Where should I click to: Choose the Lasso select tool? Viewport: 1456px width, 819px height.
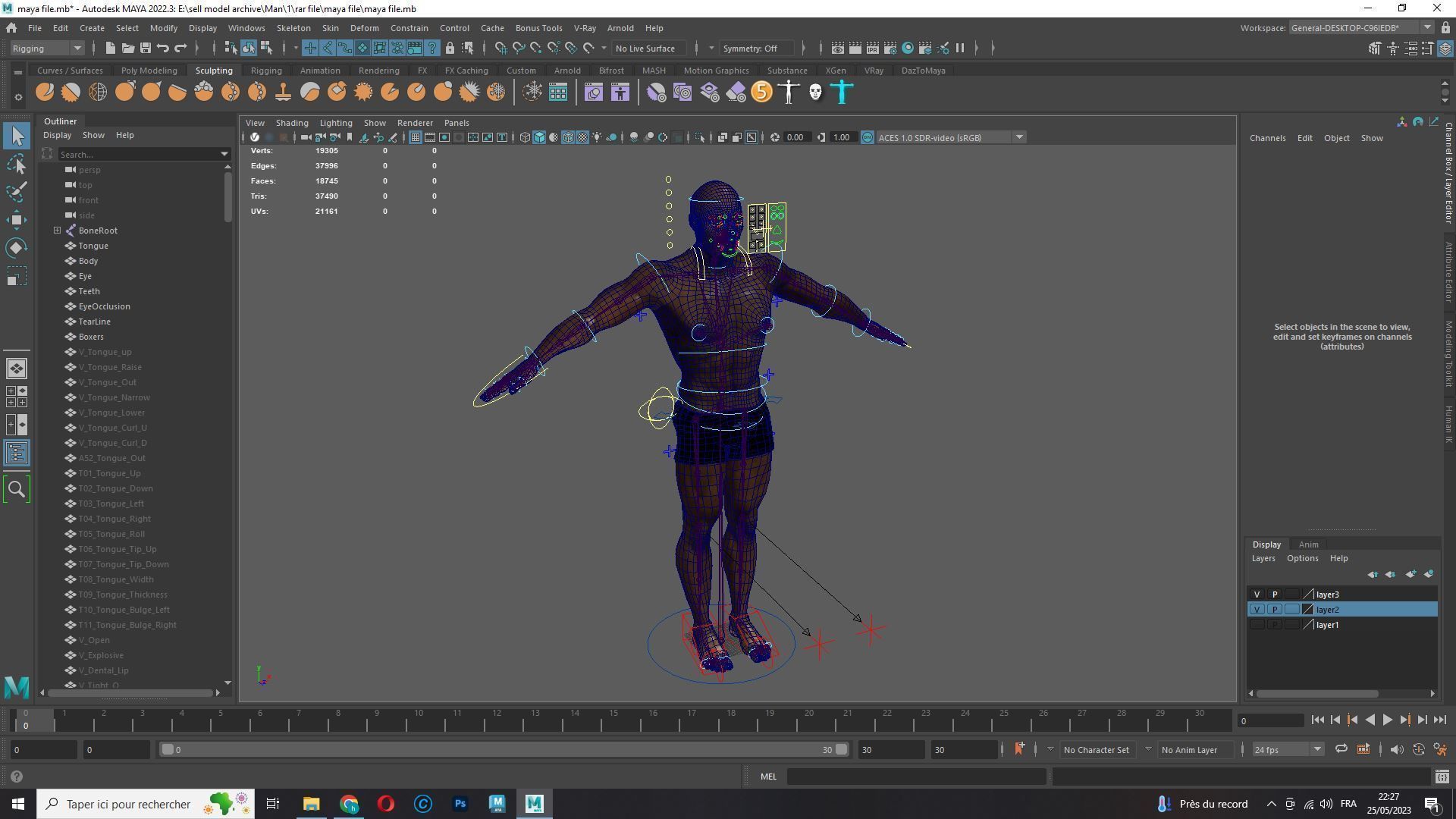coord(17,164)
